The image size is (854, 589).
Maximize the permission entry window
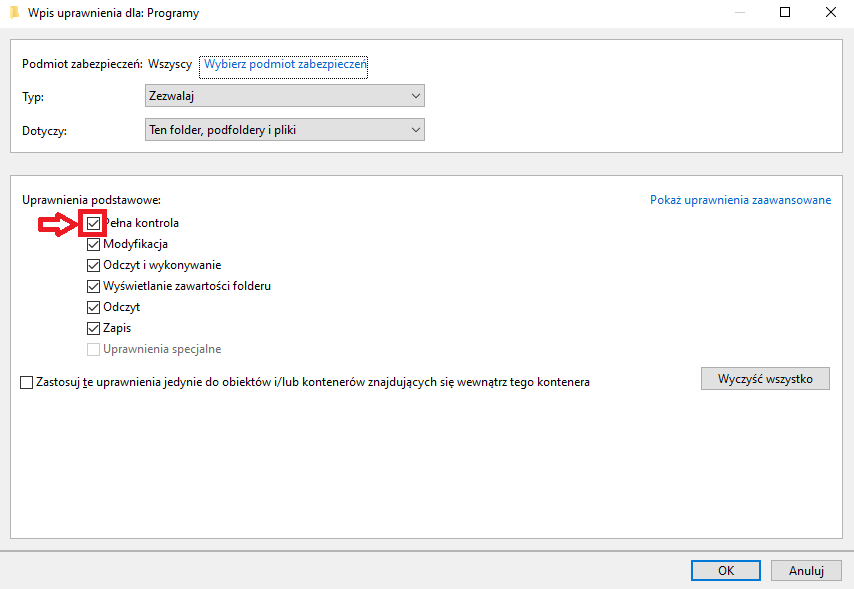(x=785, y=13)
